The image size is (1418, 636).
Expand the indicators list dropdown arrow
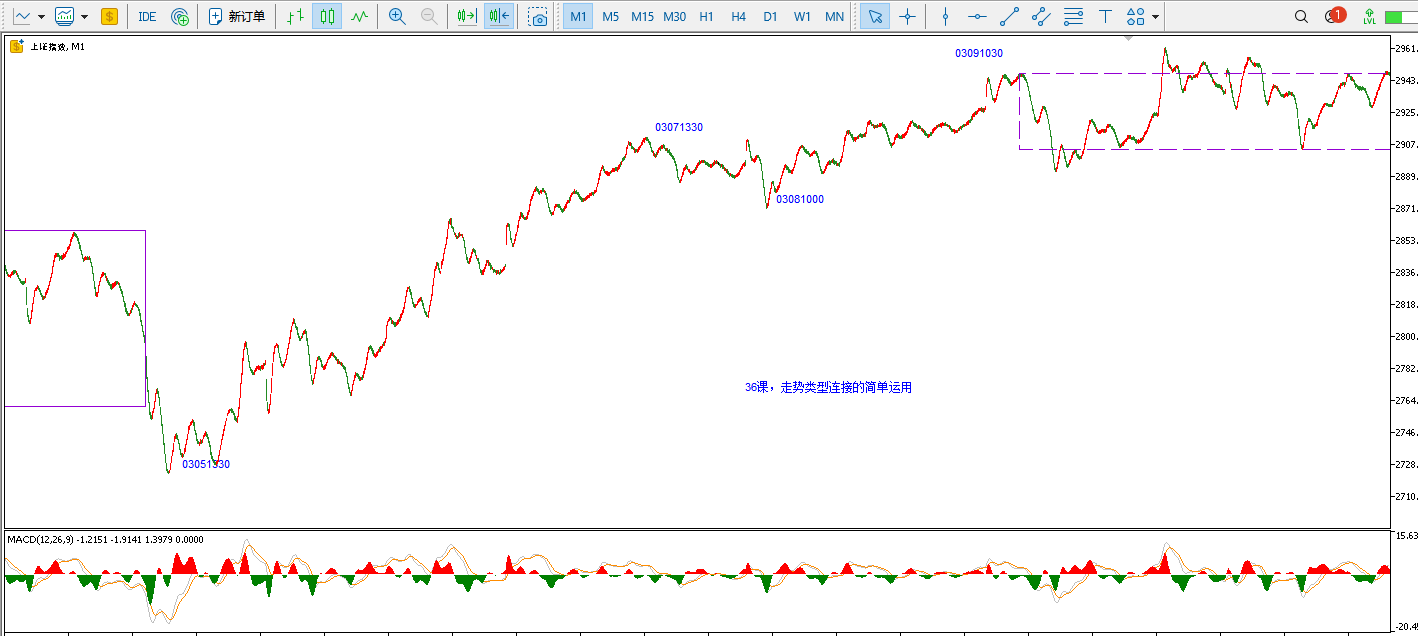click(x=84, y=16)
